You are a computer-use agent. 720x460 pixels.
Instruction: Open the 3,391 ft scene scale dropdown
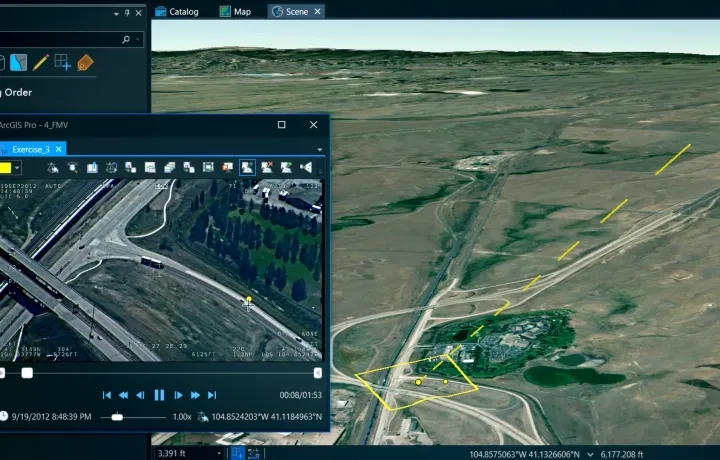219,454
